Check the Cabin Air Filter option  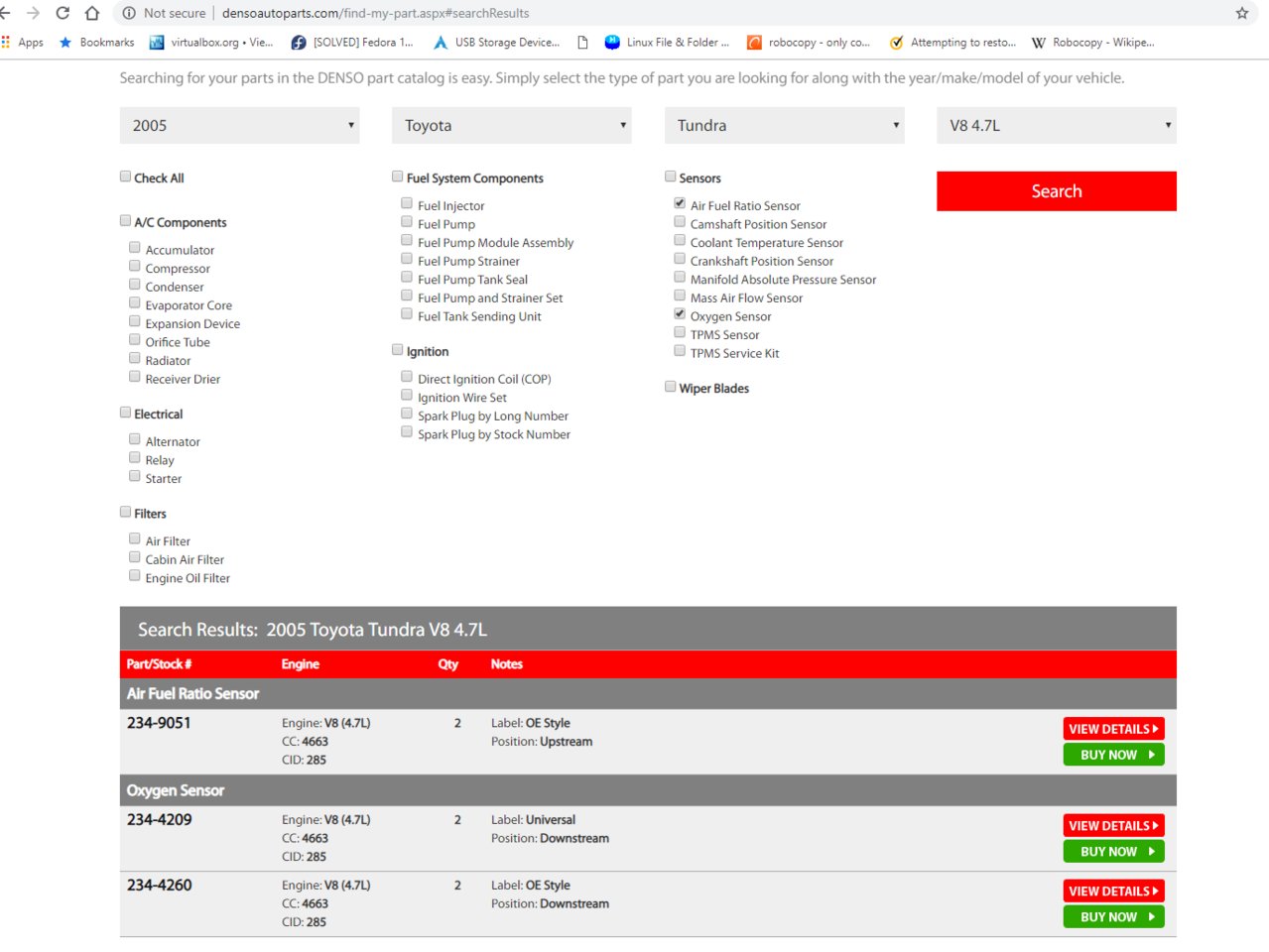point(134,557)
